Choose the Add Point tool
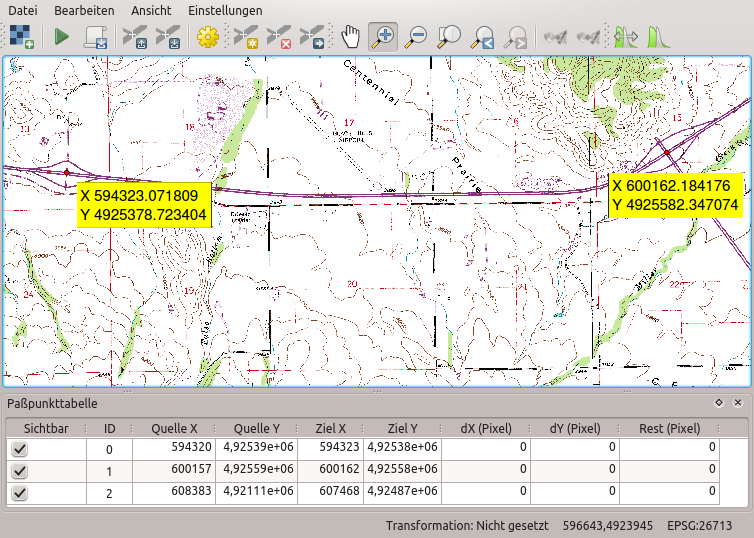The width and height of the screenshot is (754, 538). 246,38
